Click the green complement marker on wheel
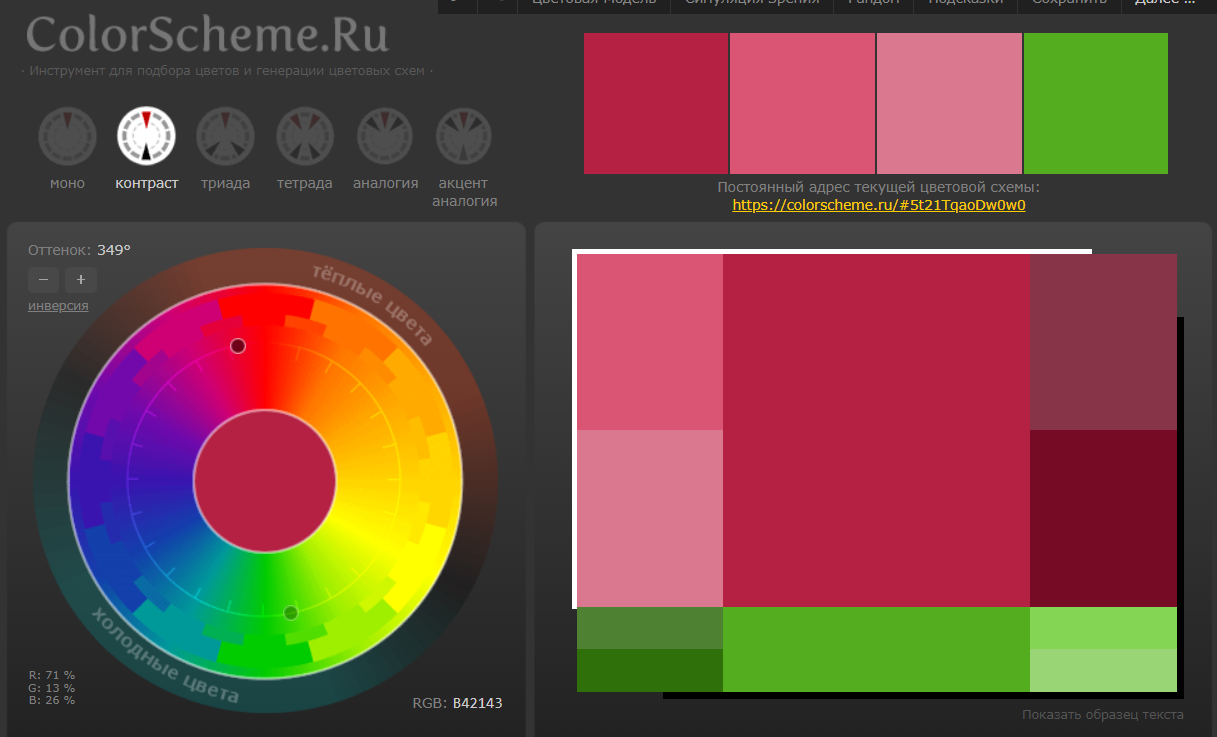Screen dimensions: 1217x737 [x=291, y=612]
